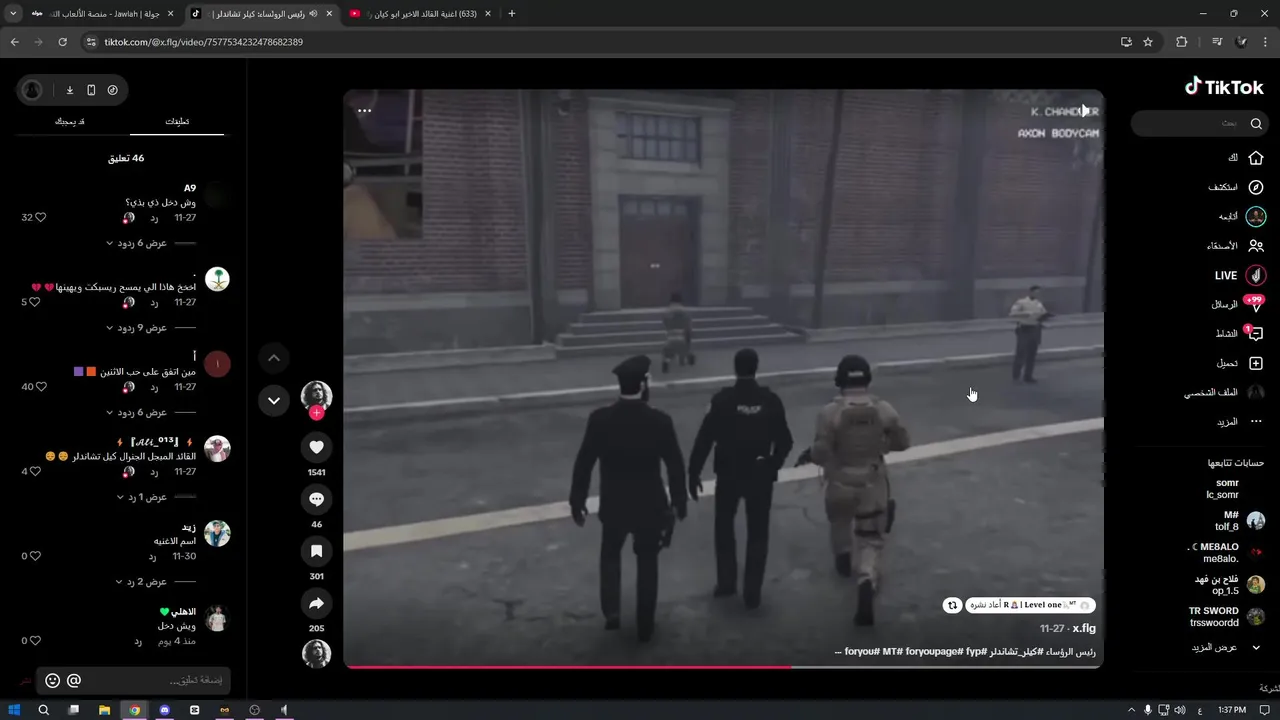Expand 'عرض المزيد' following accounts list

tap(1224, 647)
